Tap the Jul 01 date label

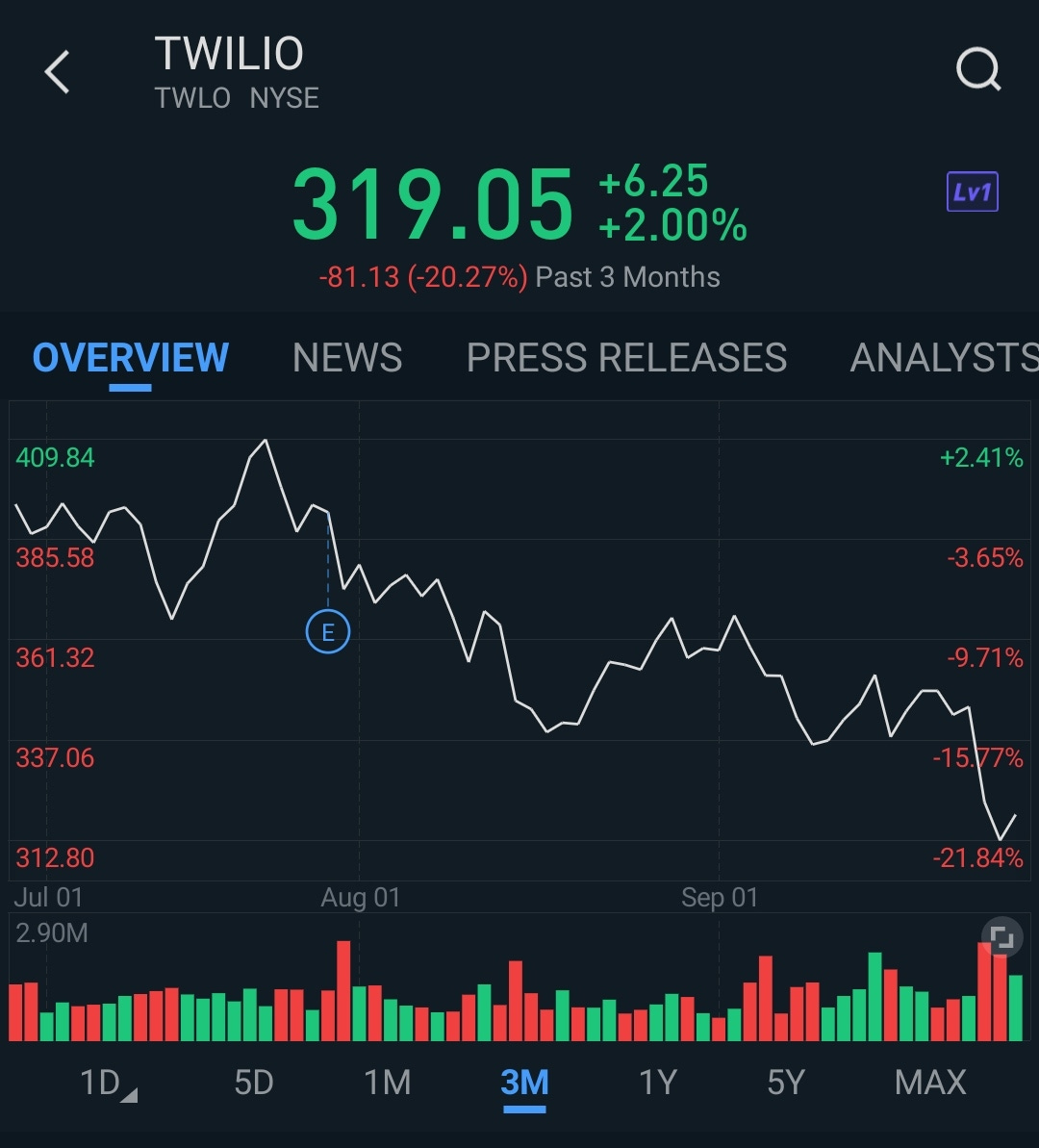point(48,898)
